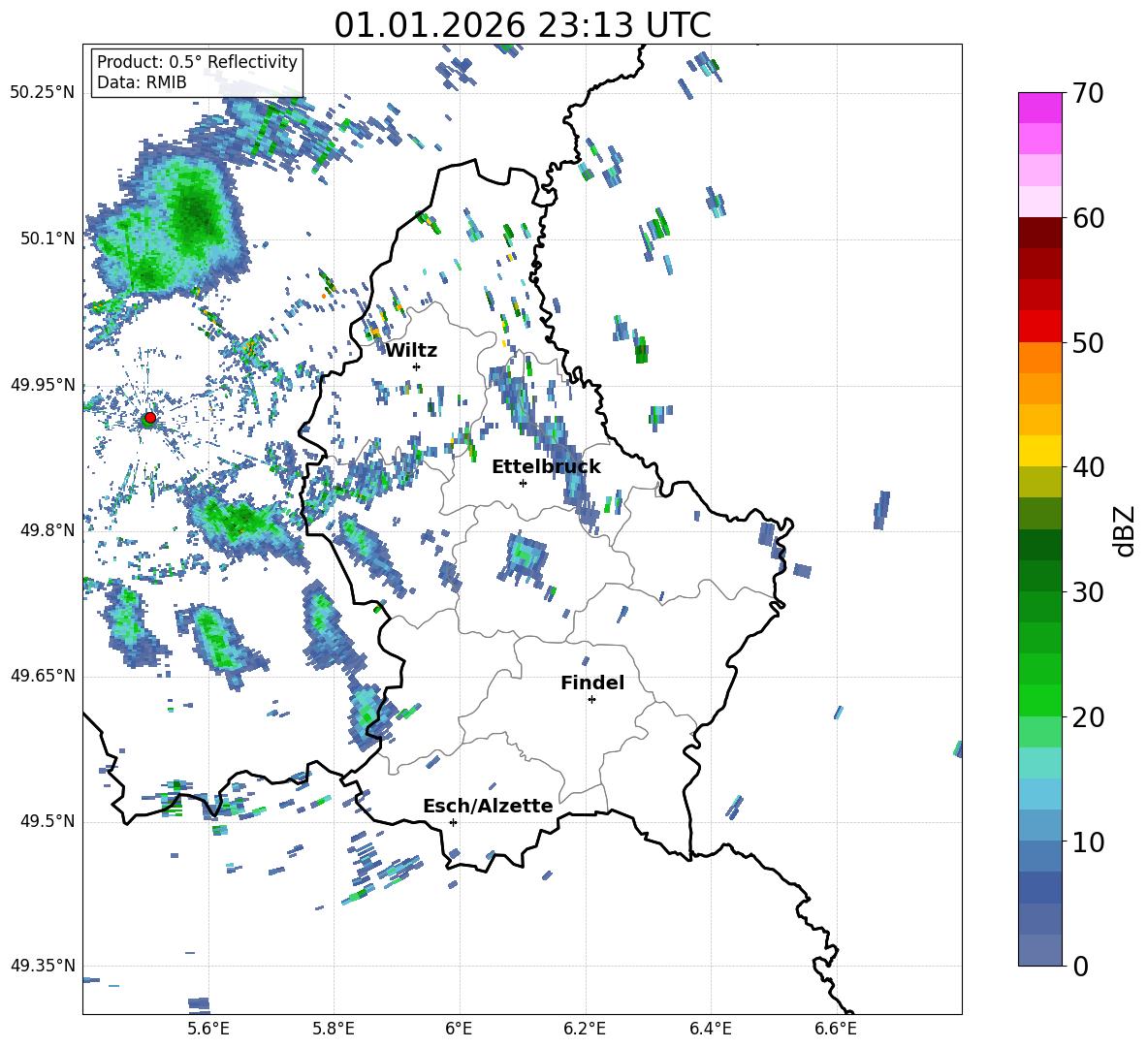Click the 49.8°N latitude label
Screen dimensions: 1148x1048
pyautogui.click(x=48, y=530)
